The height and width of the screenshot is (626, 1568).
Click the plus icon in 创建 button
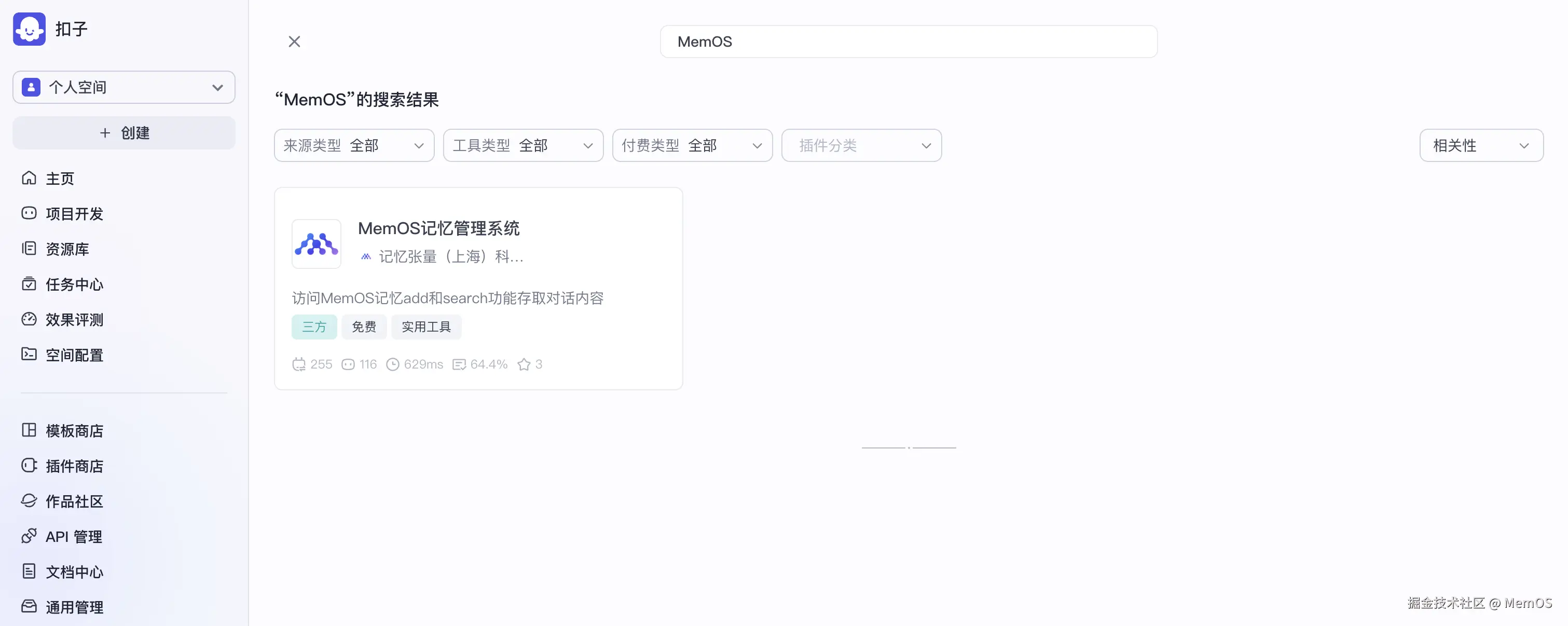coord(105,133)
